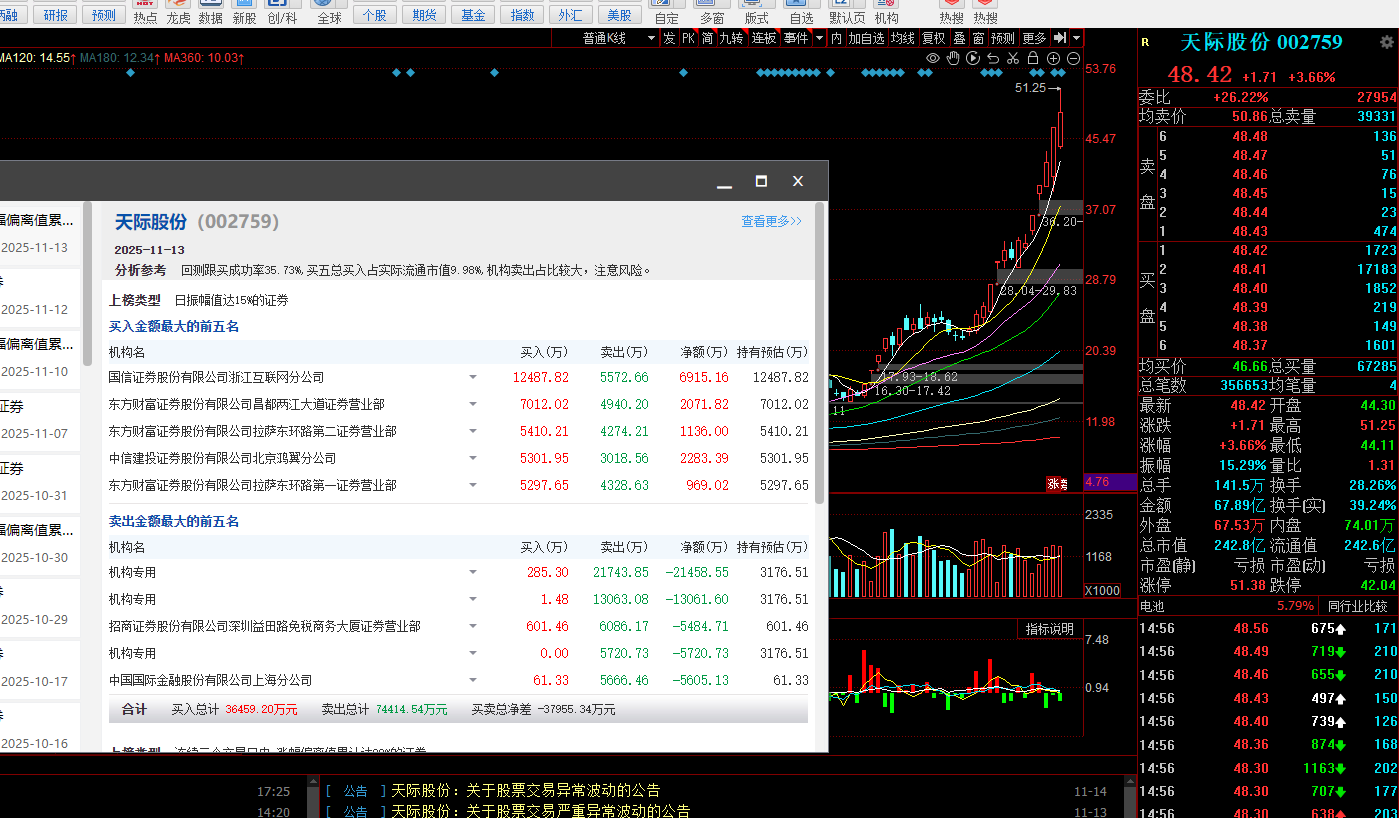The width and height of the screenshot is (1399, 818).
Task: Toggle 连板 indicator button
Action: click(x=764, y=38)
